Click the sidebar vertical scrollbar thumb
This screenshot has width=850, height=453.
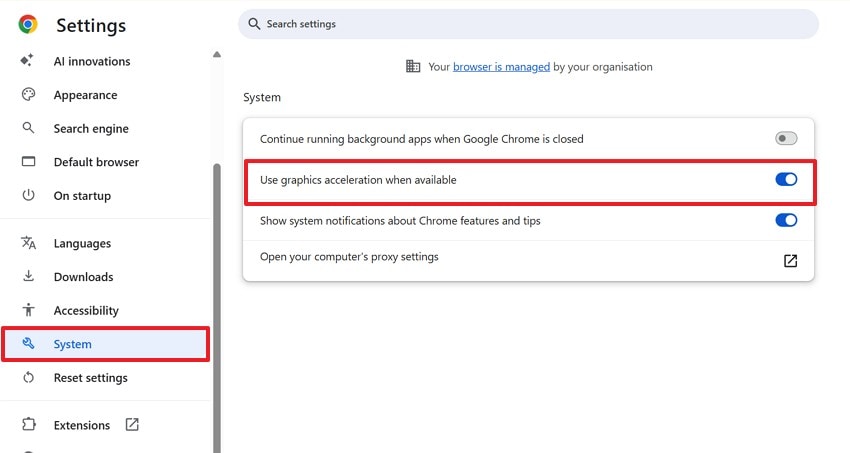pos(217,307)
